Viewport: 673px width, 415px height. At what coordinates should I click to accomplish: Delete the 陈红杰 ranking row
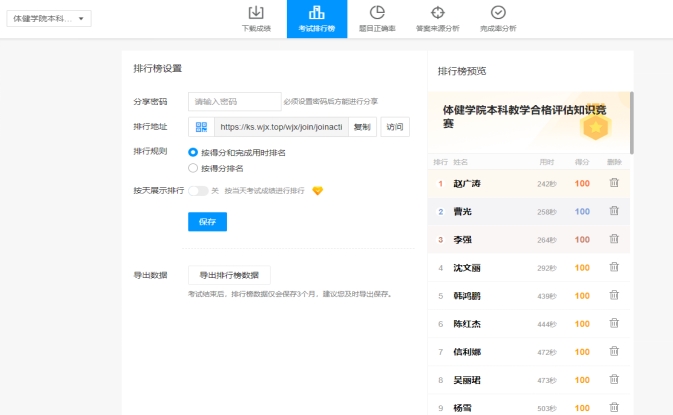tap(614, 323)
